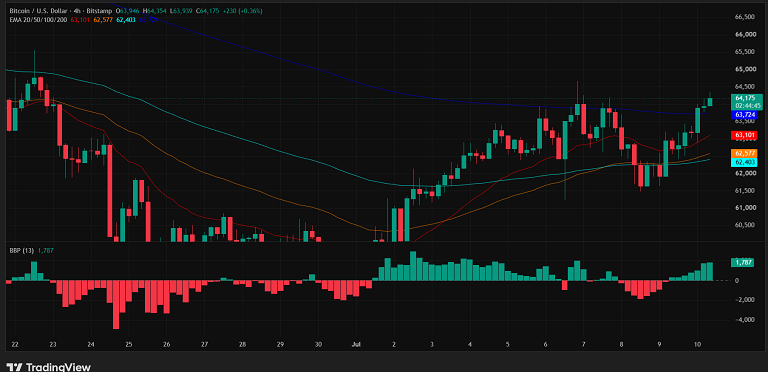The height and width of the screenshot is (372, 768).
Task: Click 66,500 on the price axis
Action: tap(744, 17)
